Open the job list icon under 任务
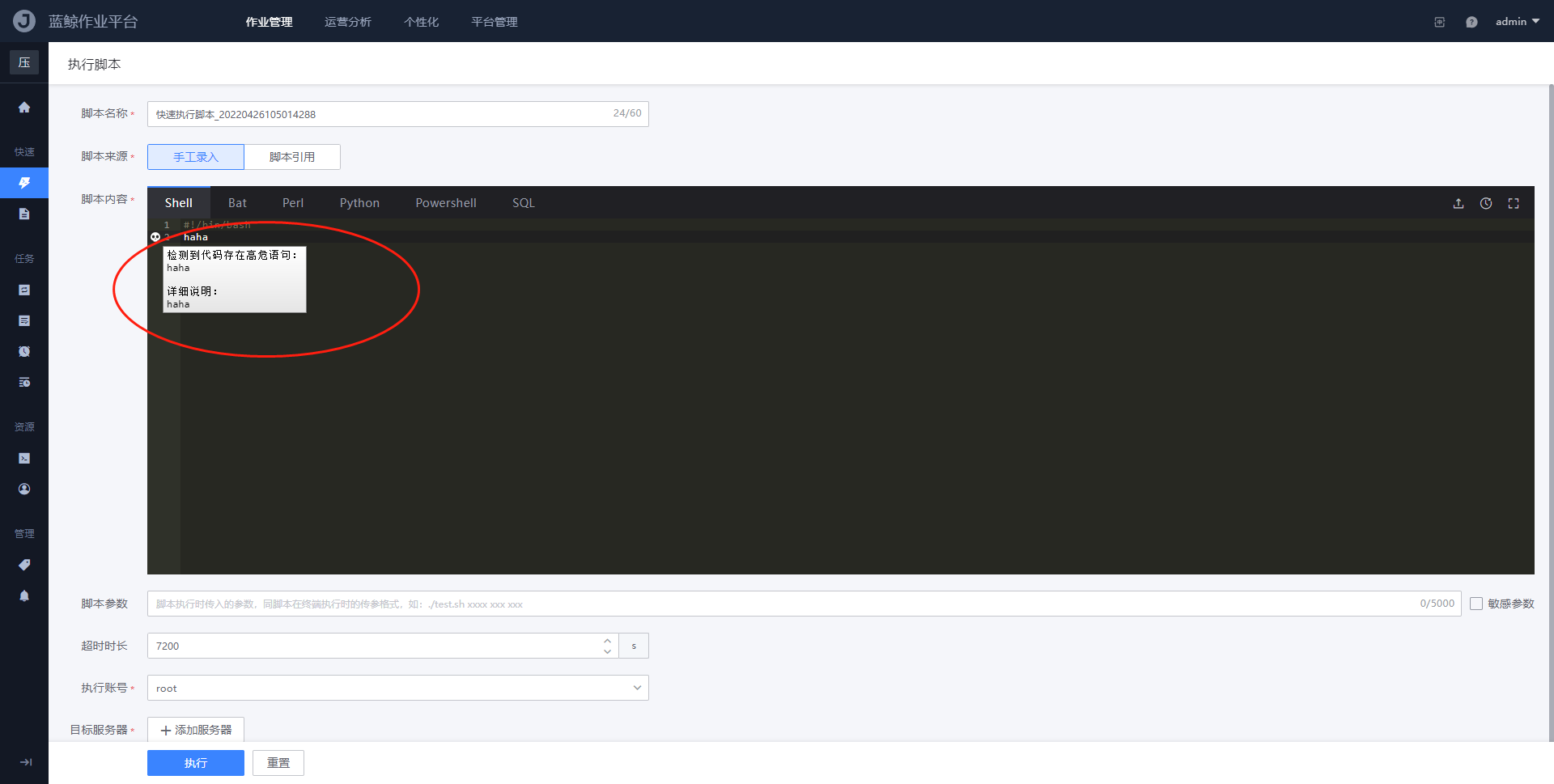Screen dimensions: 1554x784 pos(24,290)
